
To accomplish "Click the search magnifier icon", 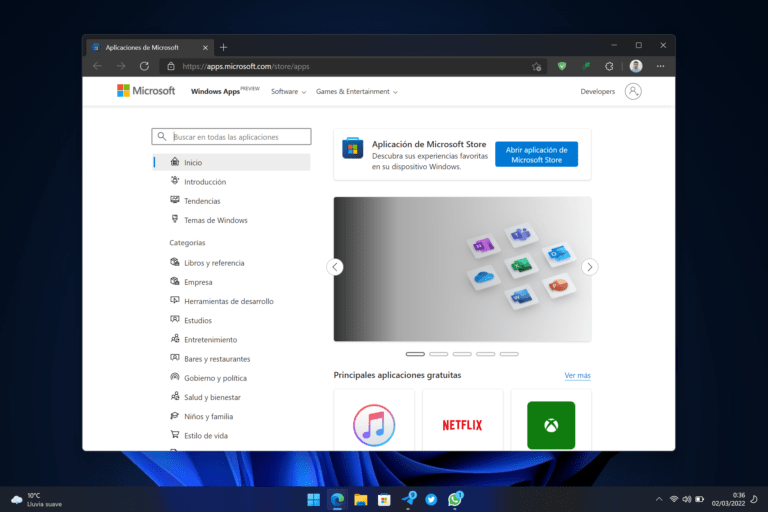I will coord(162,137).
